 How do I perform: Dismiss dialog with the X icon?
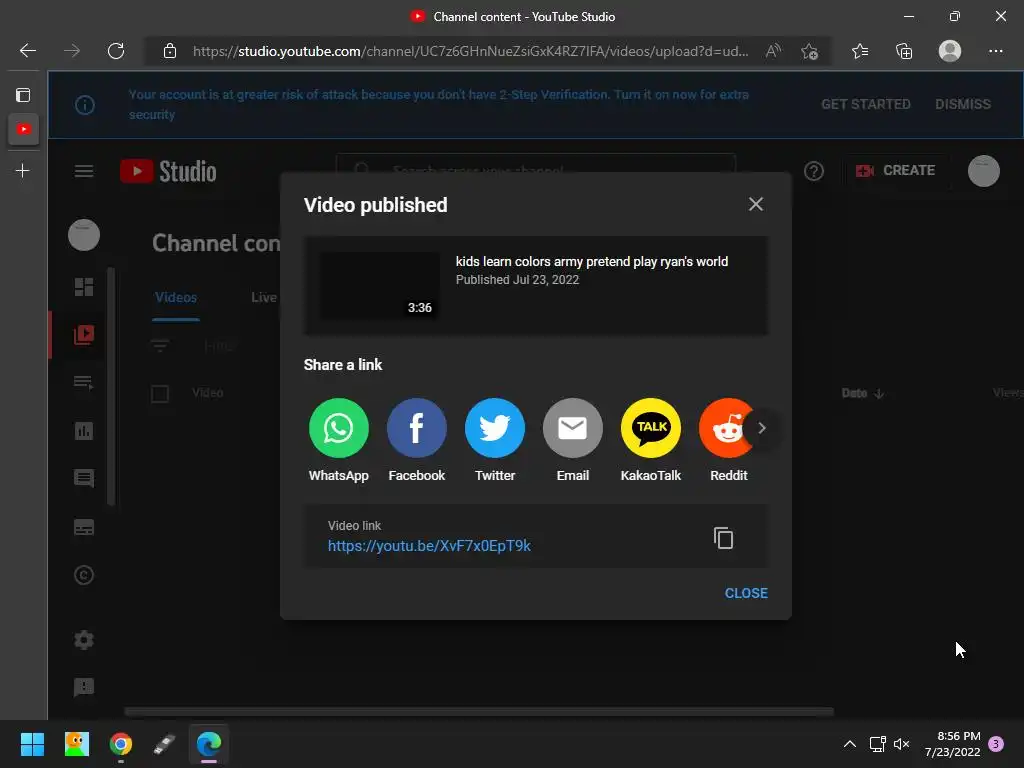756,204
